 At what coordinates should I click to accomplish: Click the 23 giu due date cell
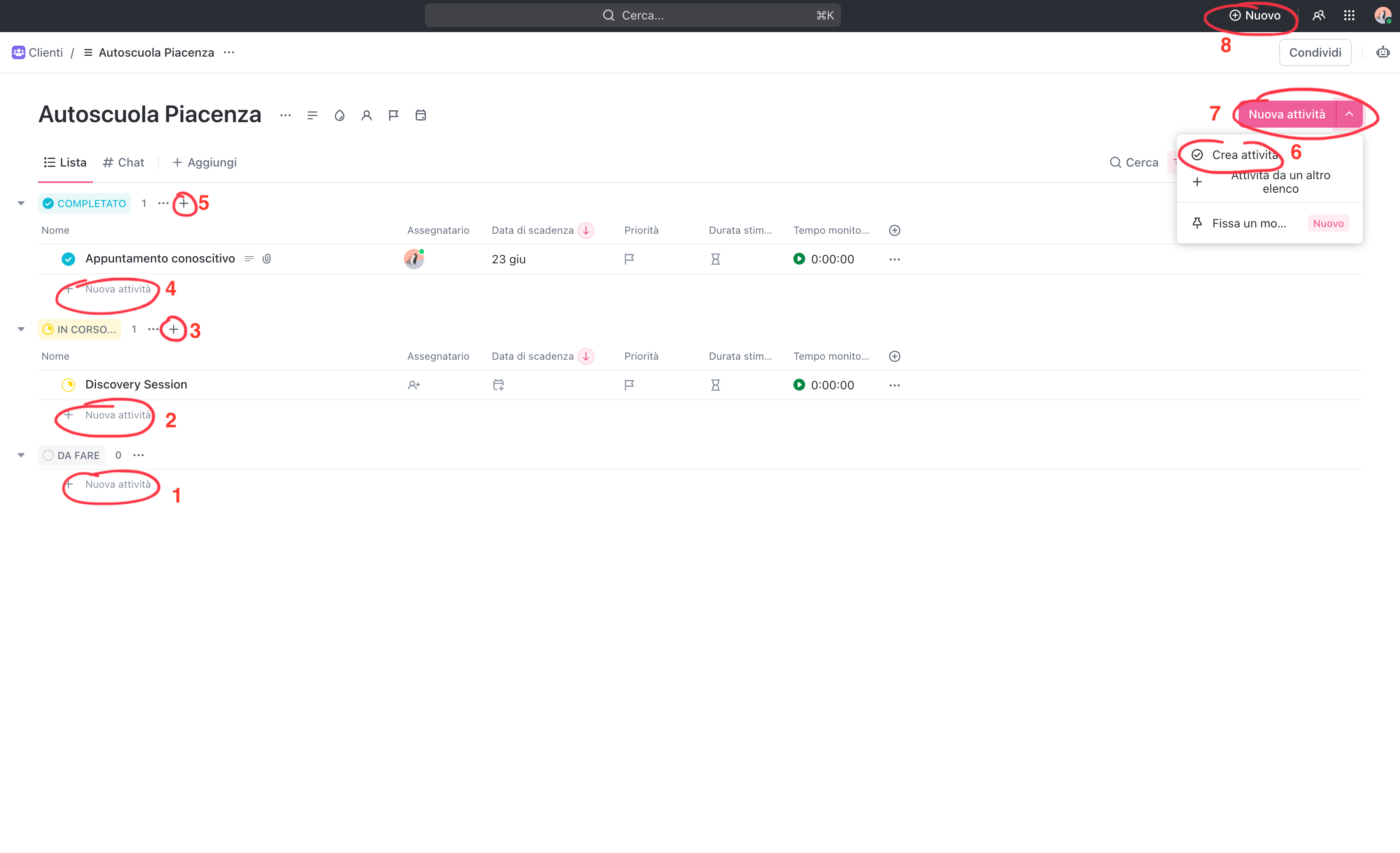[509, 259]
